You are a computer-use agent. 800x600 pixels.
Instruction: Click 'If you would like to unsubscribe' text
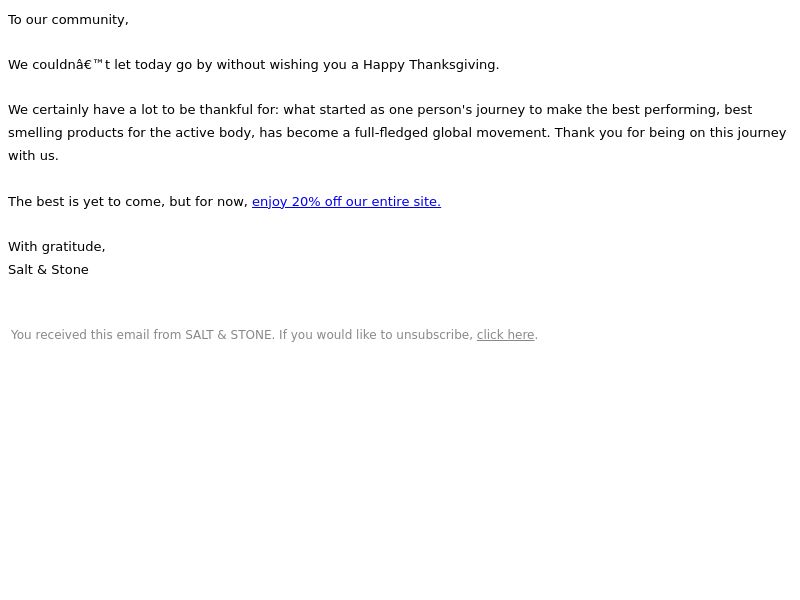click(x=376, y=335)
